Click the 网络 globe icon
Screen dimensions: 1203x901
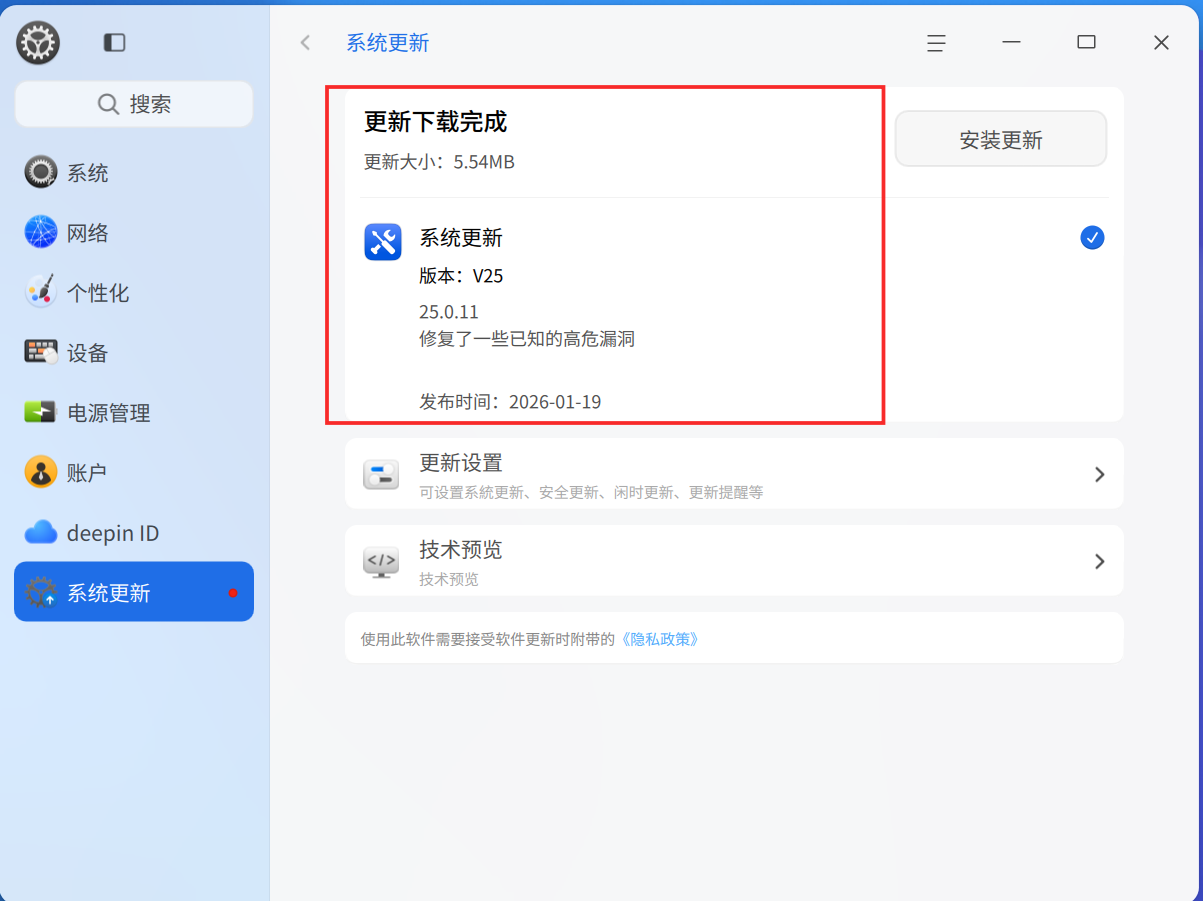click(x=41, y=233)
